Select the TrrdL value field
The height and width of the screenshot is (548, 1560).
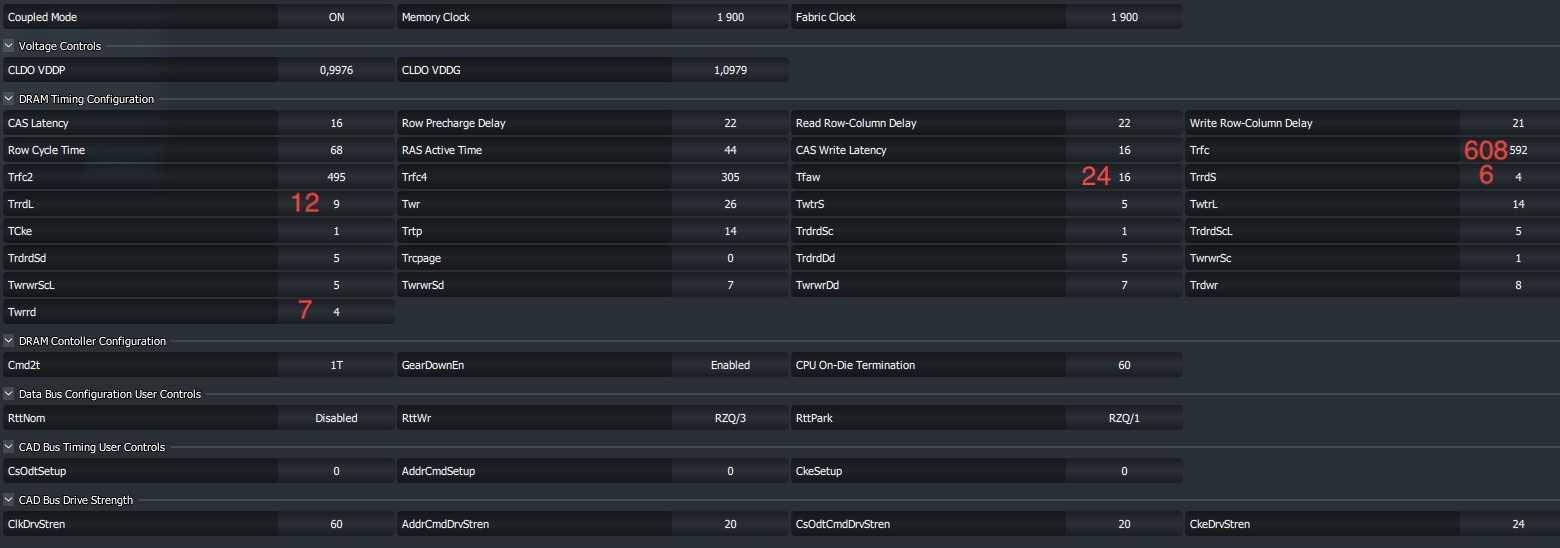tap(336, 204)
